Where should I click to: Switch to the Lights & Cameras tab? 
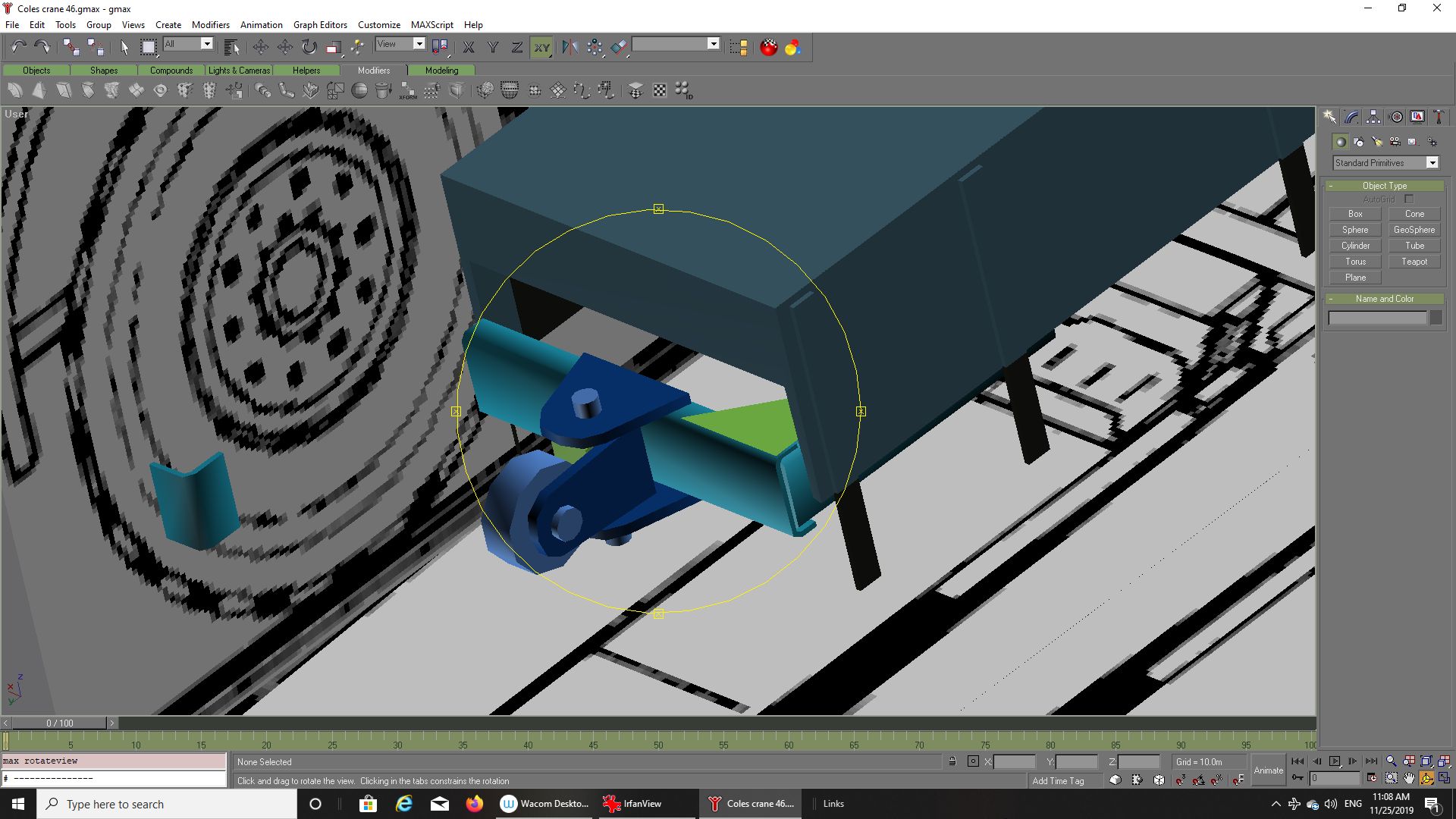tap(239, 71)
